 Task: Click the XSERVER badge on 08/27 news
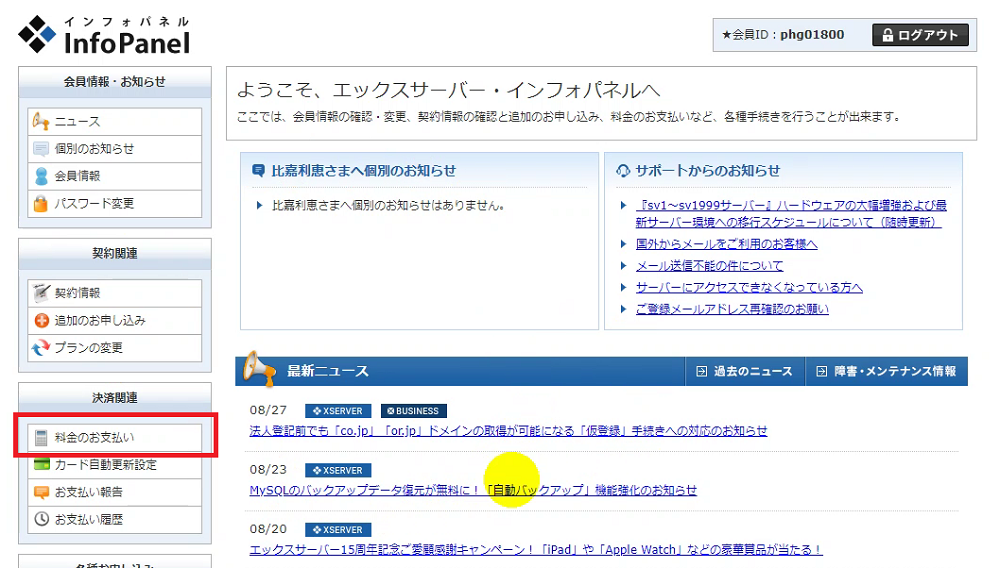pos(338,411)
